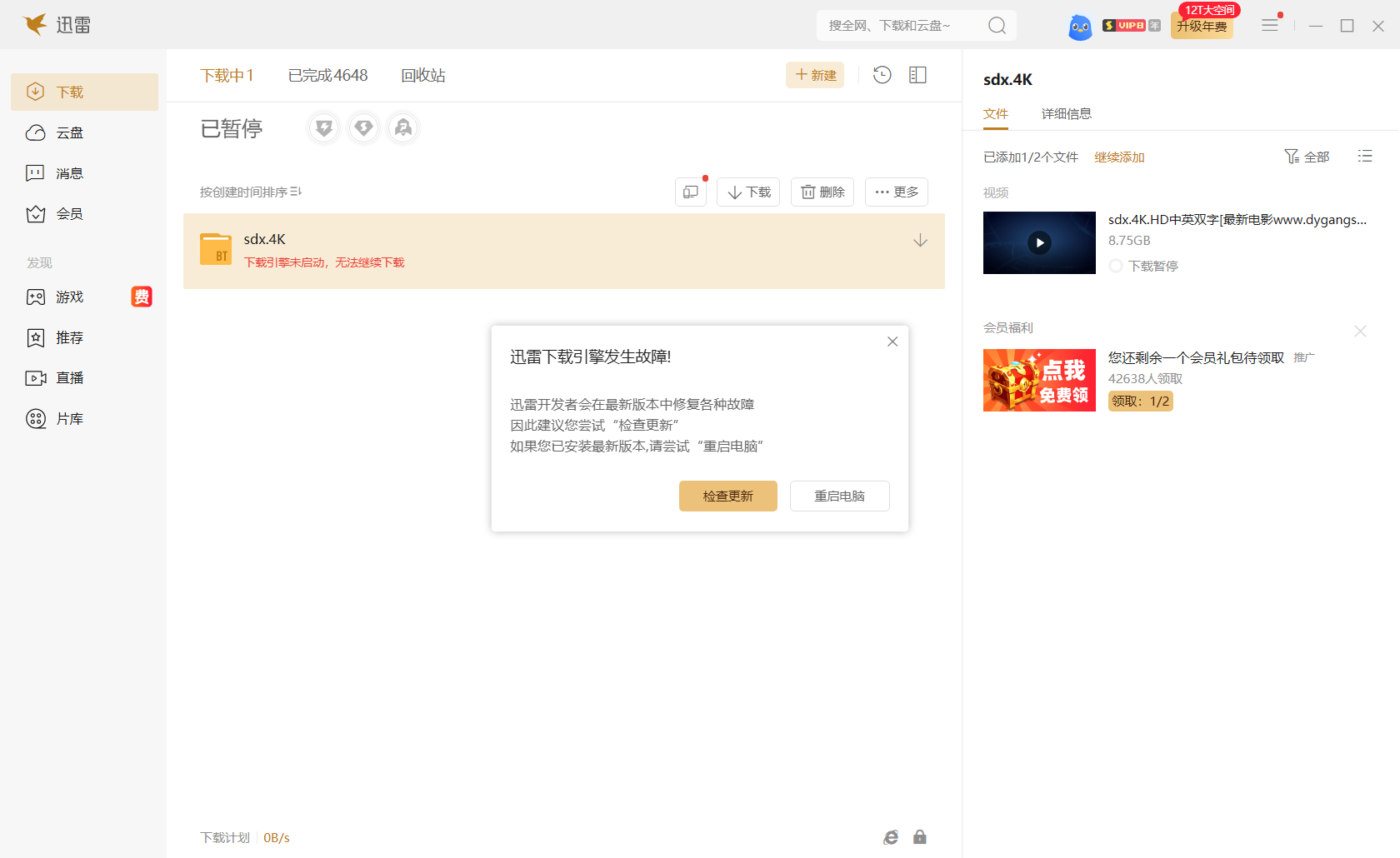Click 检查更新 in the error dialog

point(727,496)
